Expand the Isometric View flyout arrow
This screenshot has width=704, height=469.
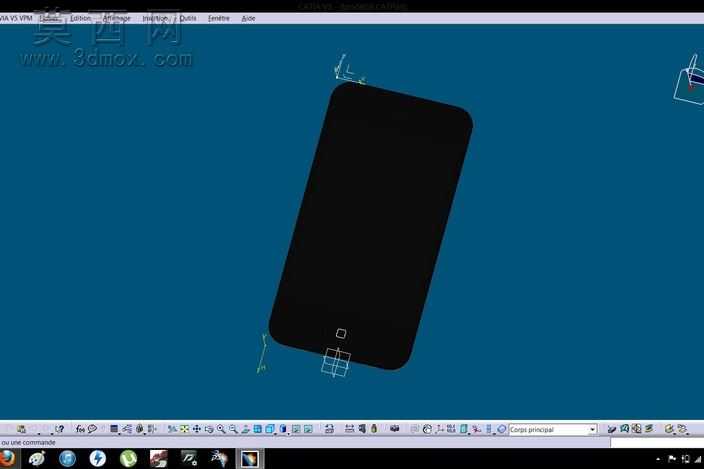pos(275,433)
